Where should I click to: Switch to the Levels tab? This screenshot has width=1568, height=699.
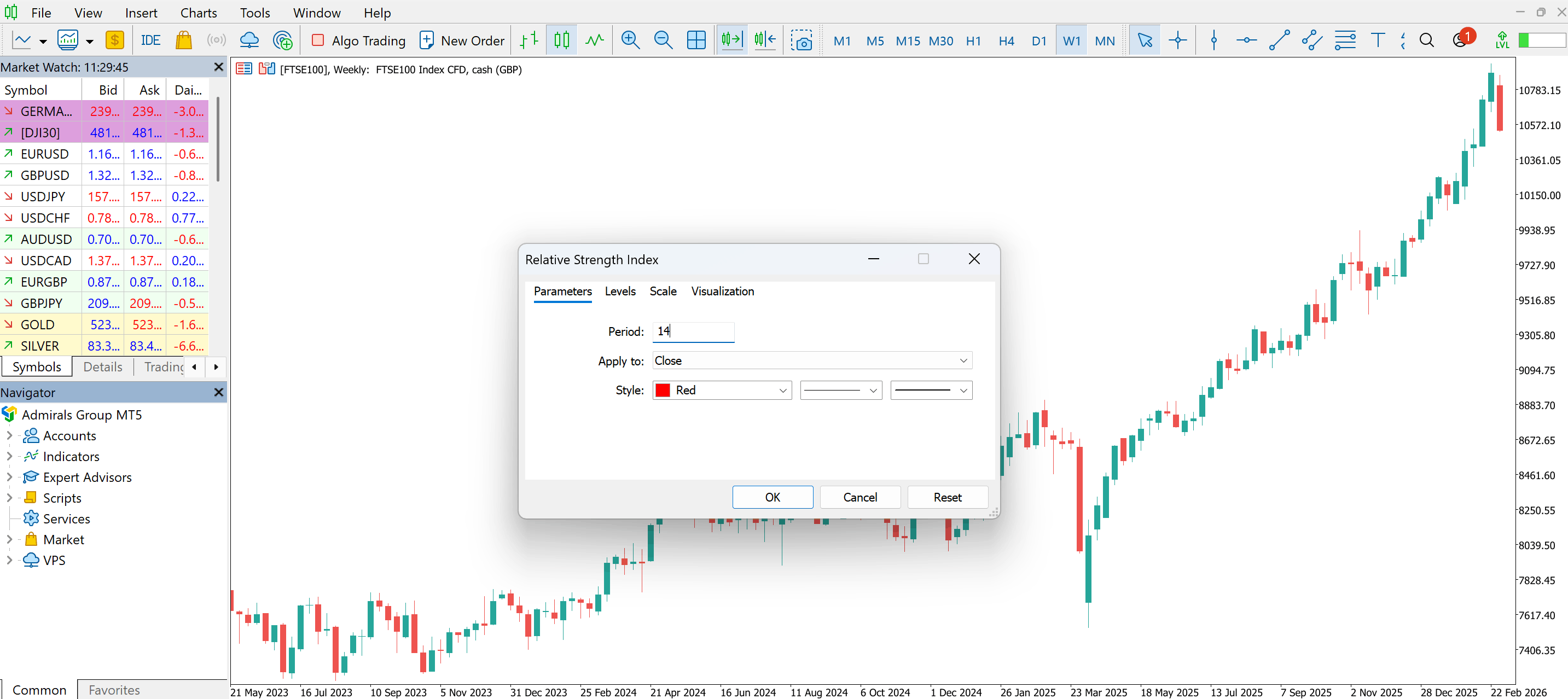point(620,292)
